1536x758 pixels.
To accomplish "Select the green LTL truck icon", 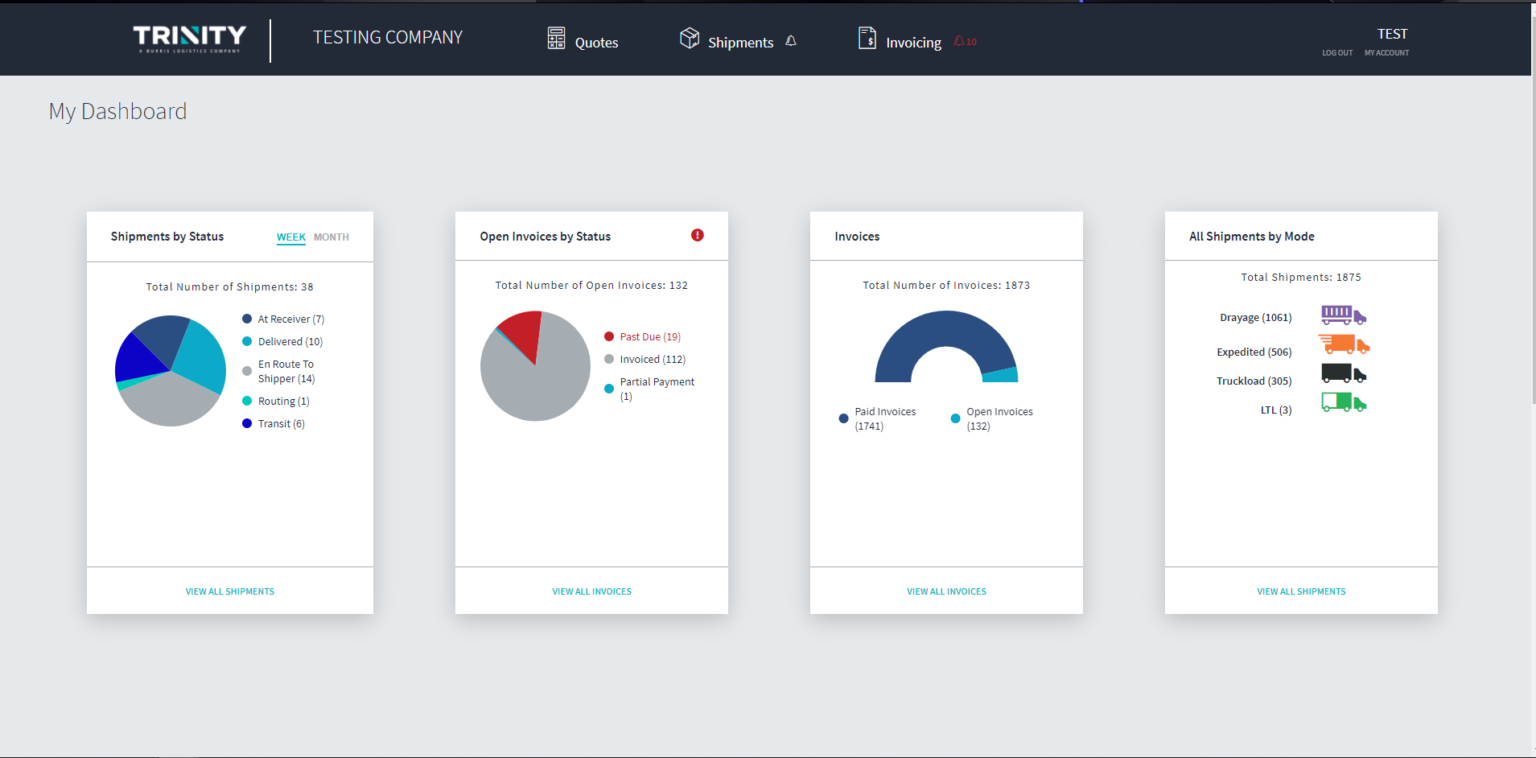I will [x=1343, y=402].
